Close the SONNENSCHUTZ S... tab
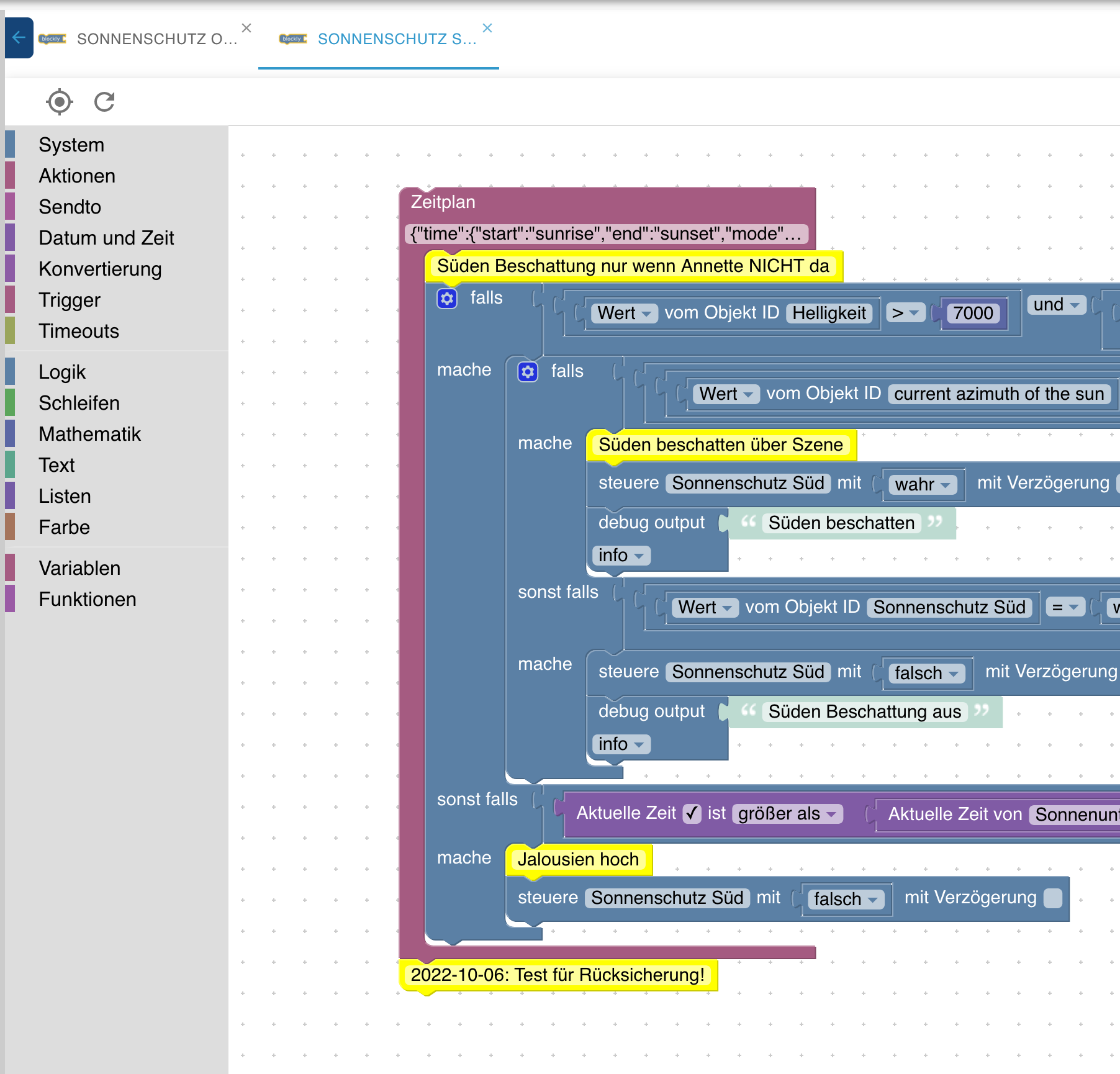Screen dimensions: 1120x1074 (x=487, y=28)
